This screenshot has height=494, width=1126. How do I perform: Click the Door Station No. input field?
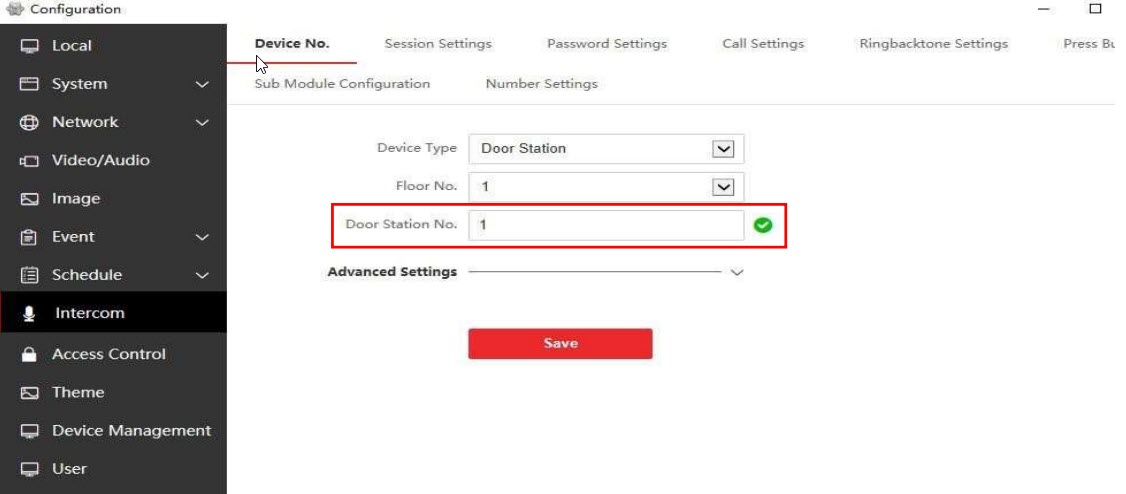[606, 225]
